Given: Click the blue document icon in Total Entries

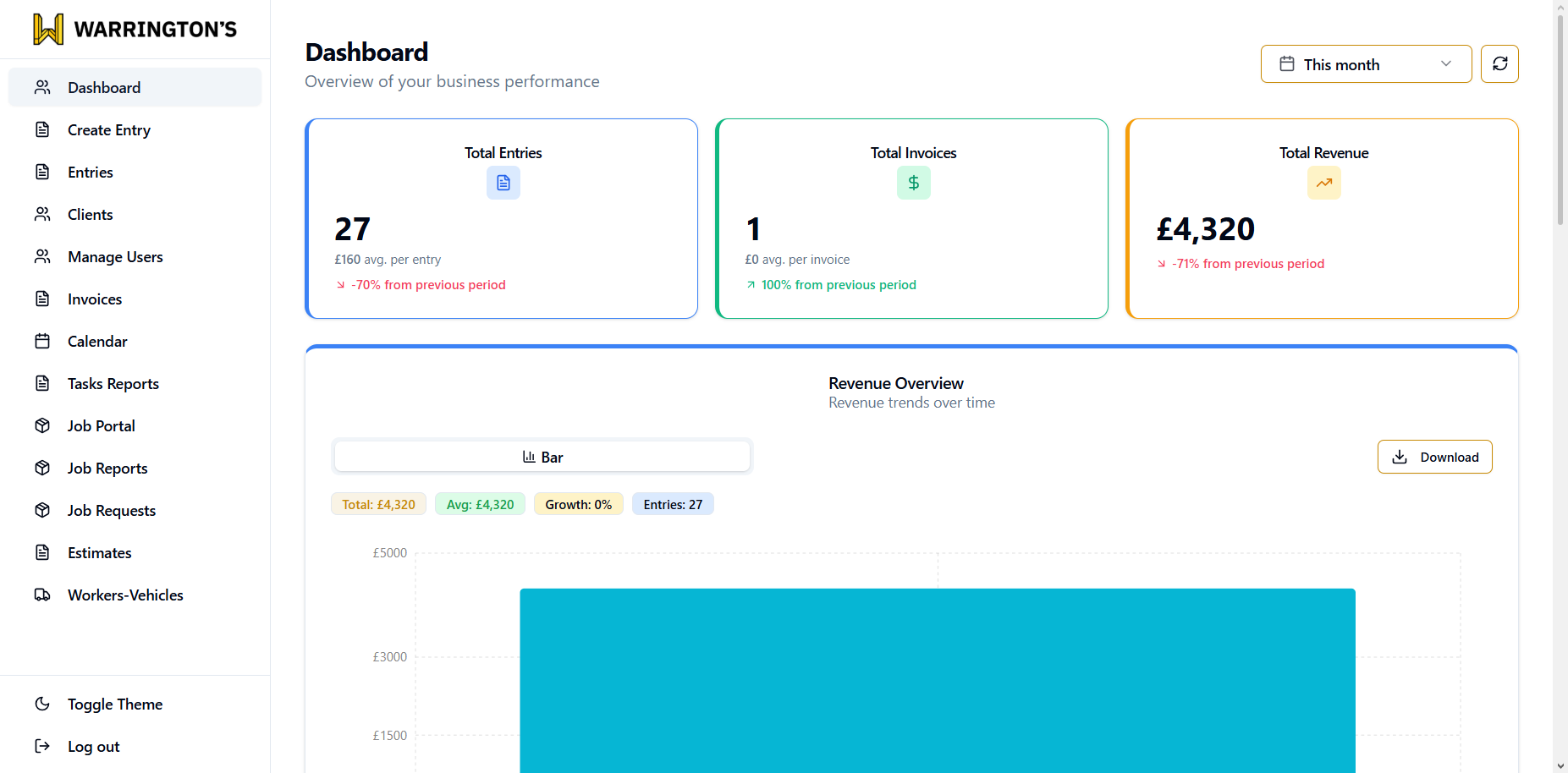Looking at the screenshot, I should click(x=503, y=183).
